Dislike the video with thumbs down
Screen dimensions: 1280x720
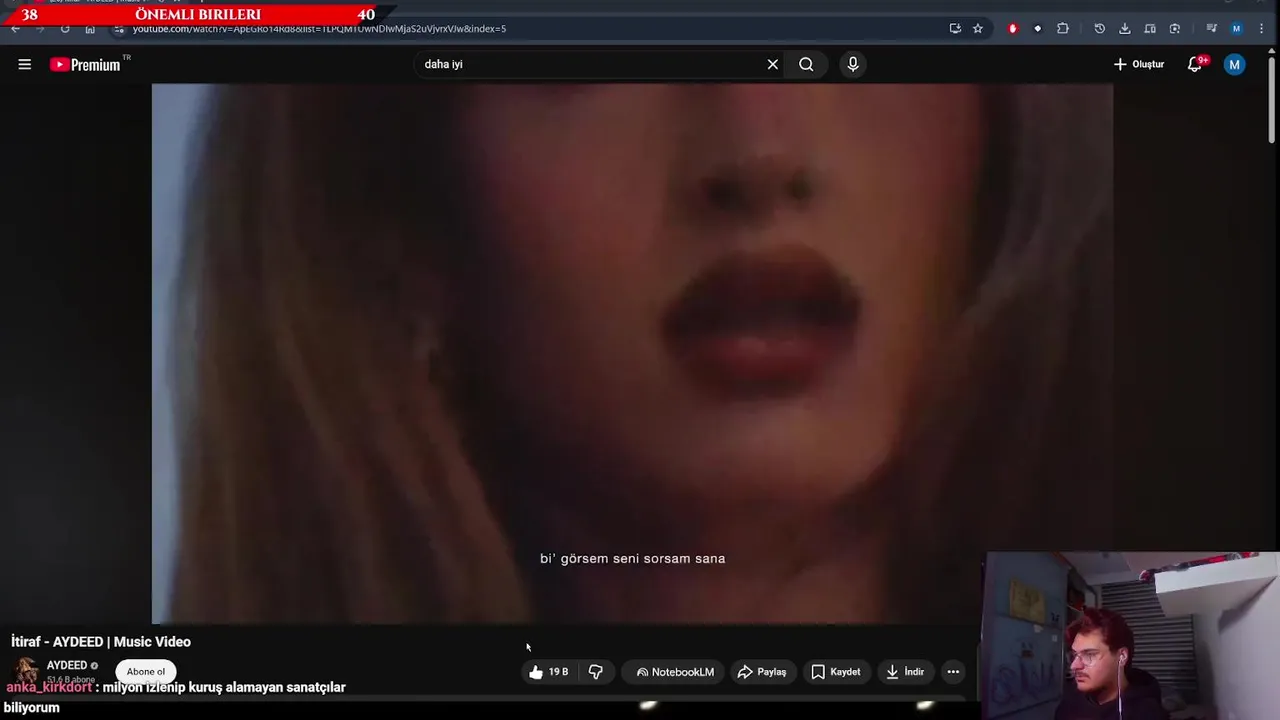point(596,672)
